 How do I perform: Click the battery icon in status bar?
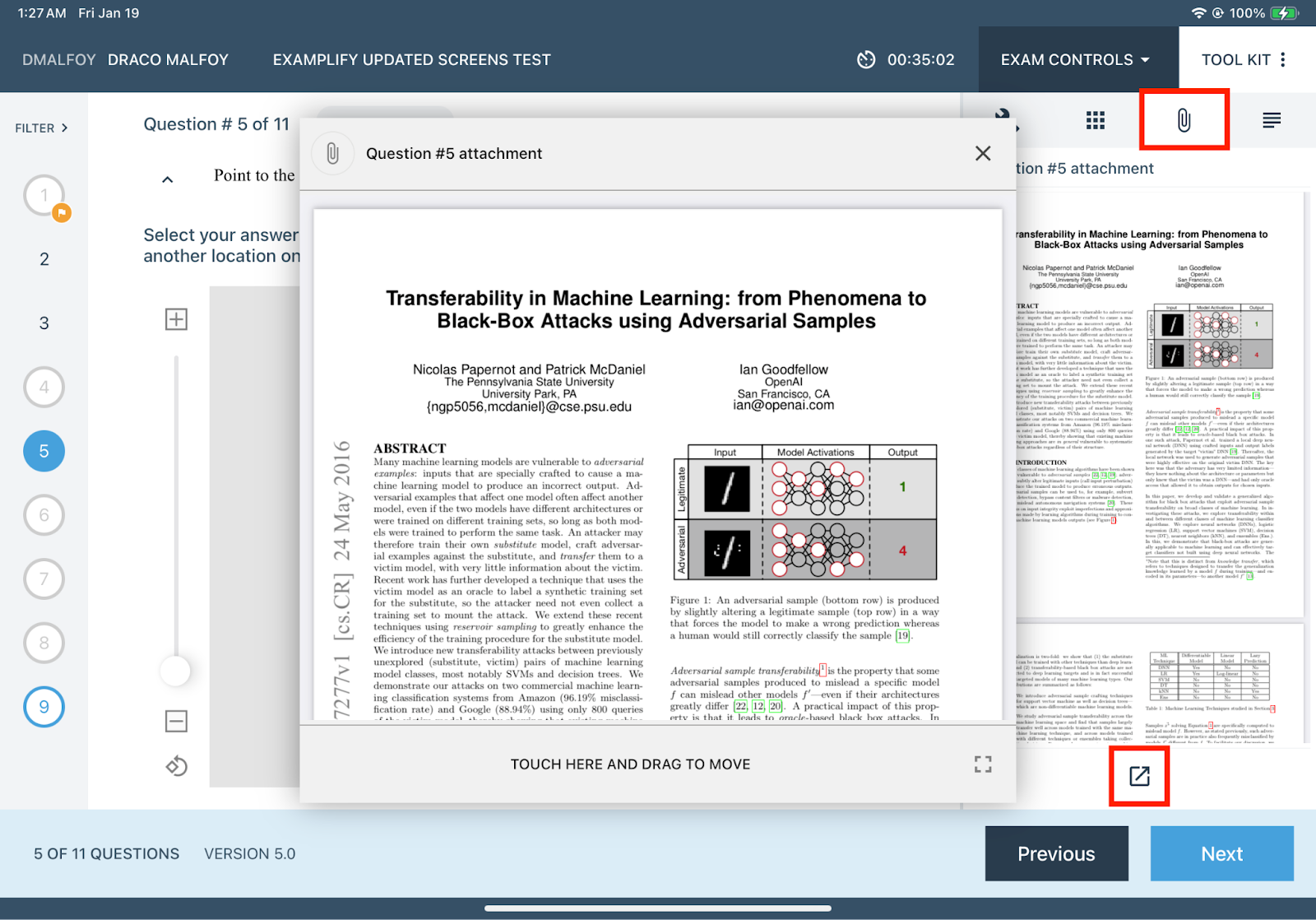pos(1284,13)
